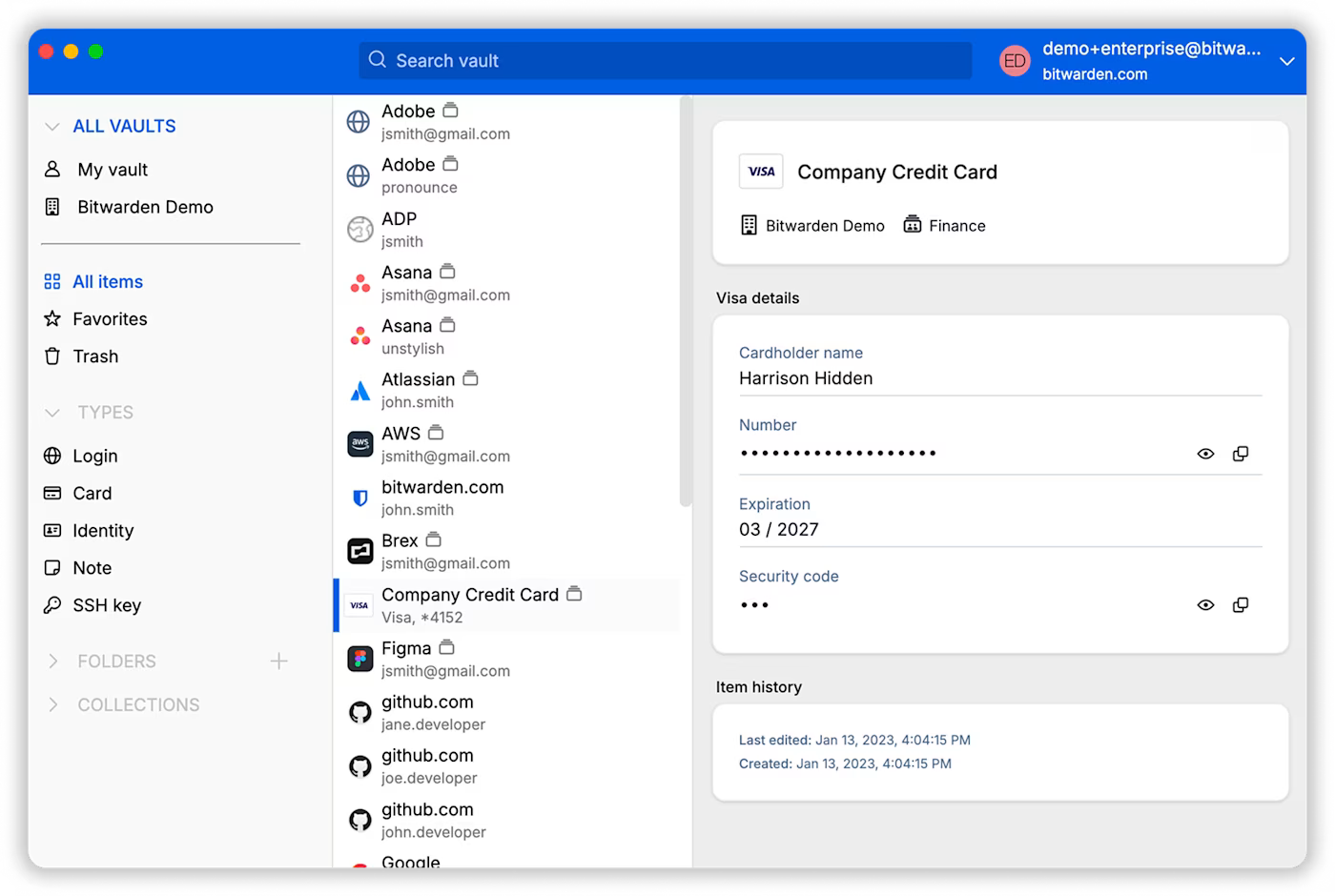Select the Atlassian john.smith item

[x=444, y=391]
